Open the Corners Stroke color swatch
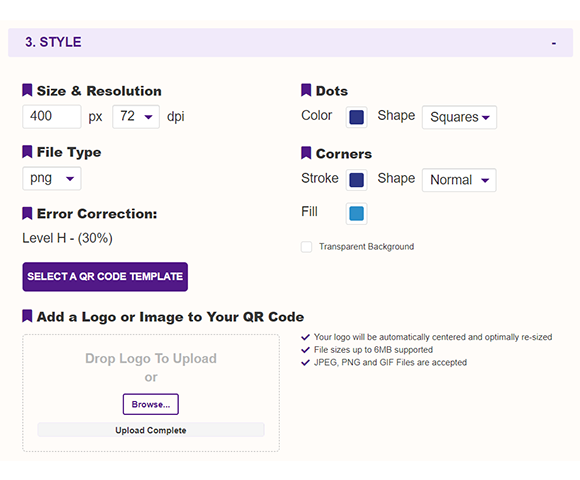This screenshot has width=580, height=480. coord(357,180)
